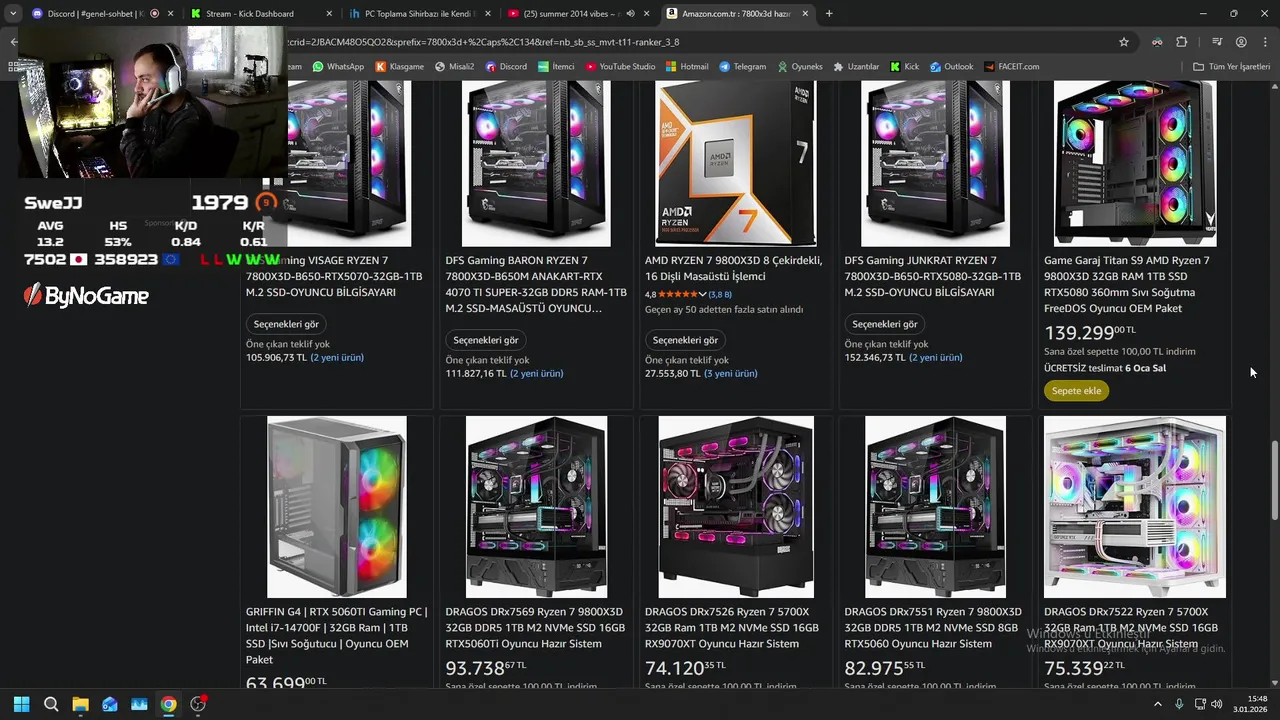
Task: Click Seçenekleri gör for DFS Gaming BARON
Action: point(486,340)
